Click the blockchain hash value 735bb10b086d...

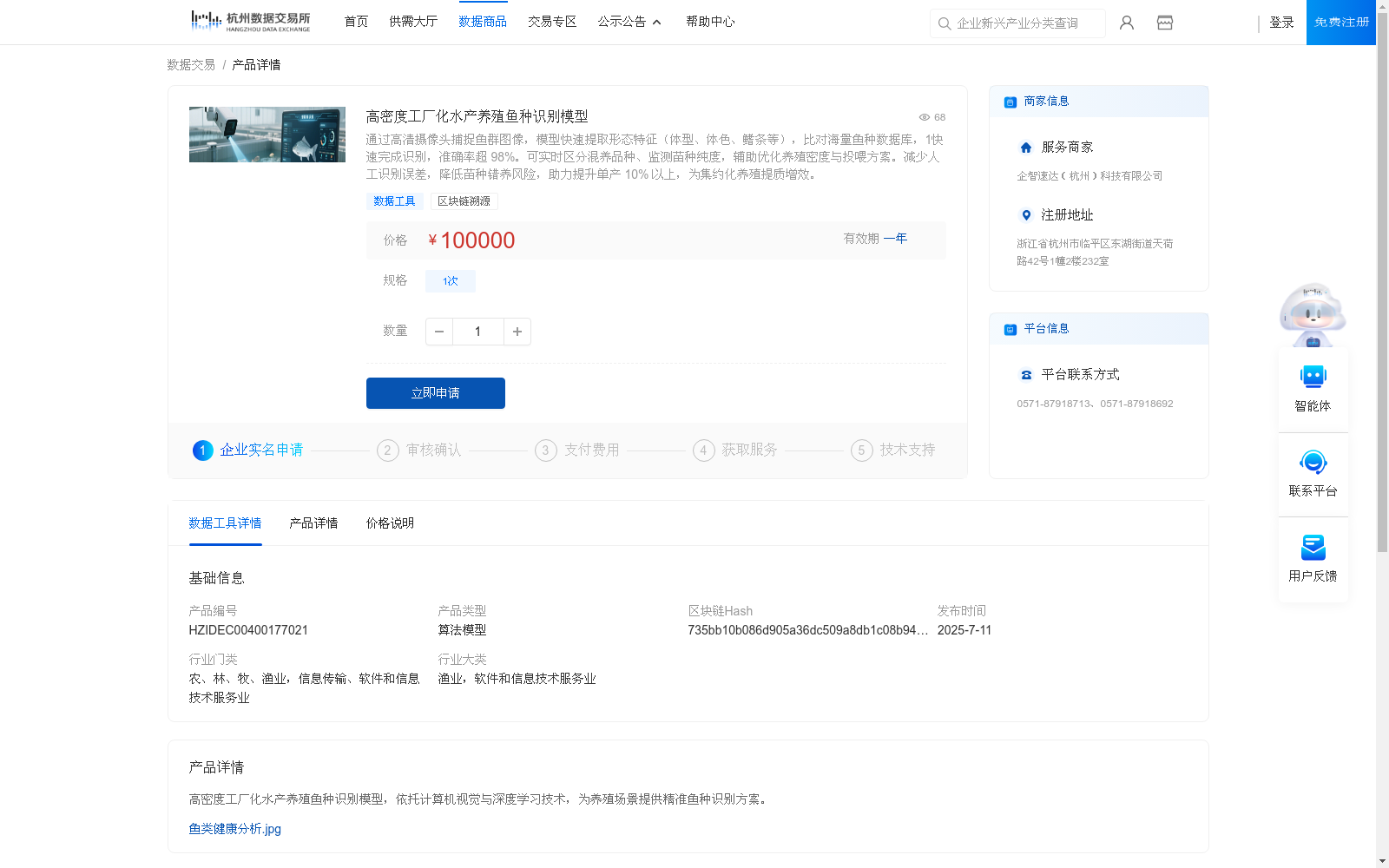[808, 630]
